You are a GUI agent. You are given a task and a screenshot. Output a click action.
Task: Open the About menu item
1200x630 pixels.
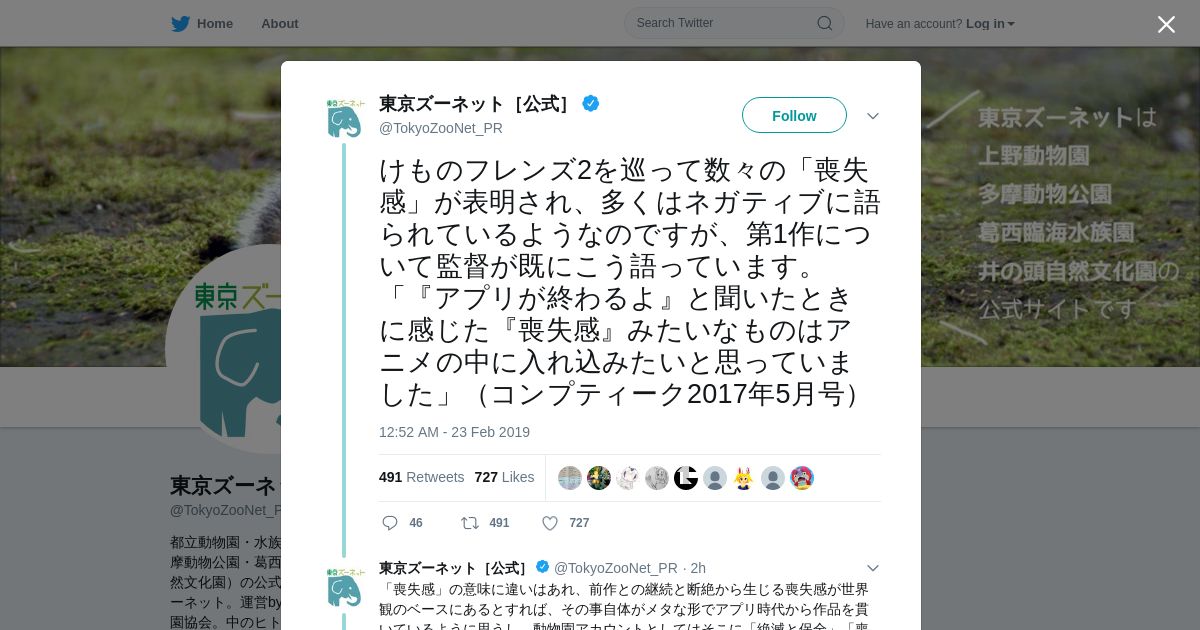point(280,24)
